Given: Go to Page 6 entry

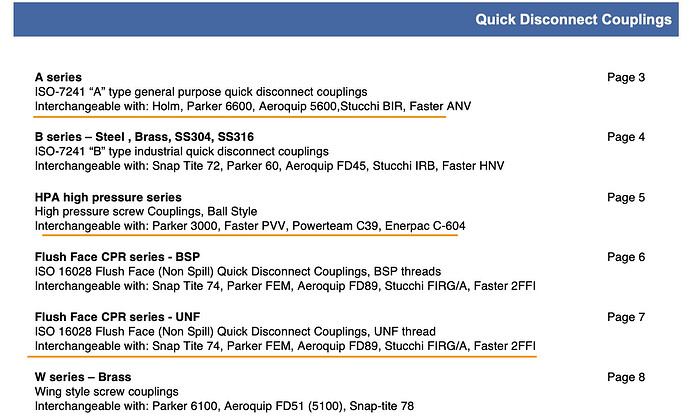Looking at the screenshot, I should click(x=626, y=257).
